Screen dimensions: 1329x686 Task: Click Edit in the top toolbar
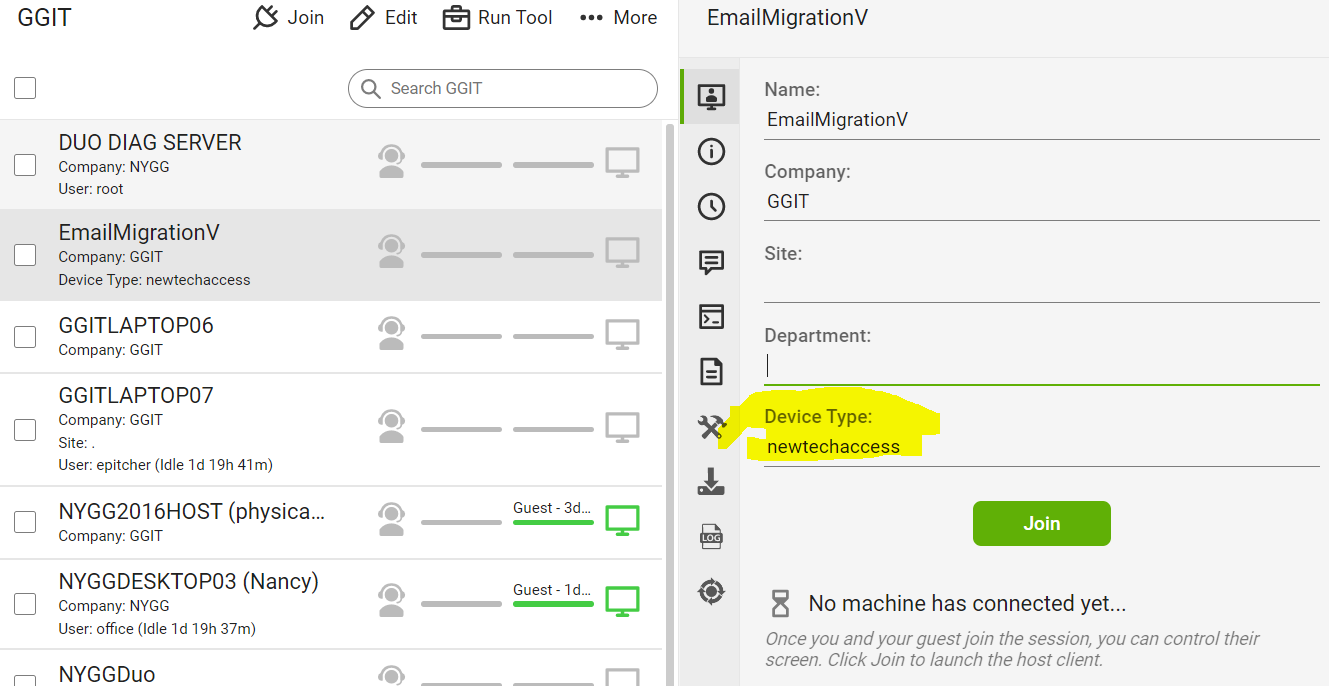[384, 18]
